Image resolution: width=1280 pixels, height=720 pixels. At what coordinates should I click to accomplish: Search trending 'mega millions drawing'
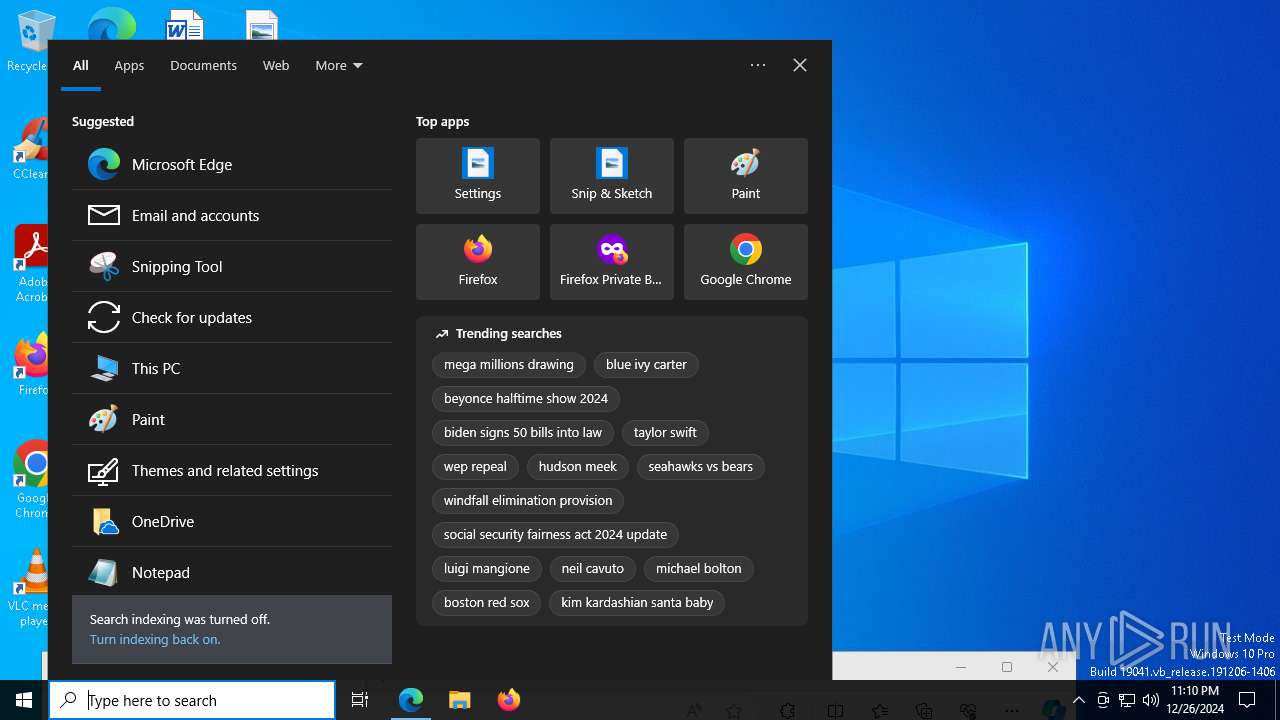509,365
